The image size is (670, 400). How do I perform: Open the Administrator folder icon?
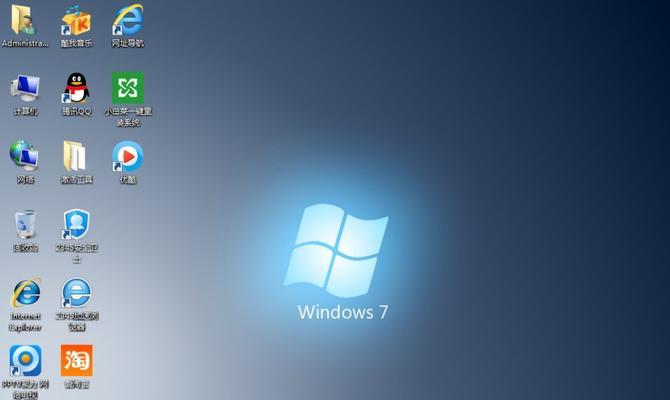(25, 20)
